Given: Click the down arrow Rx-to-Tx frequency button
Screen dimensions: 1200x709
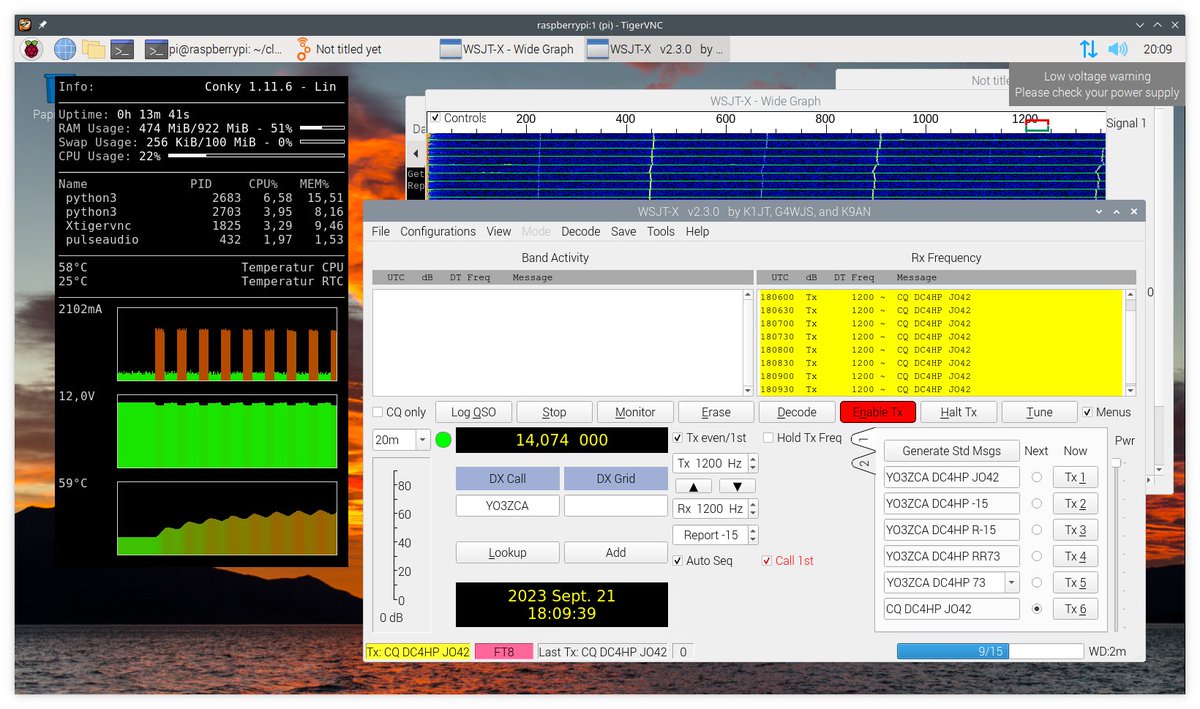Looking at the screenshot, I should [x=737, y=486].
